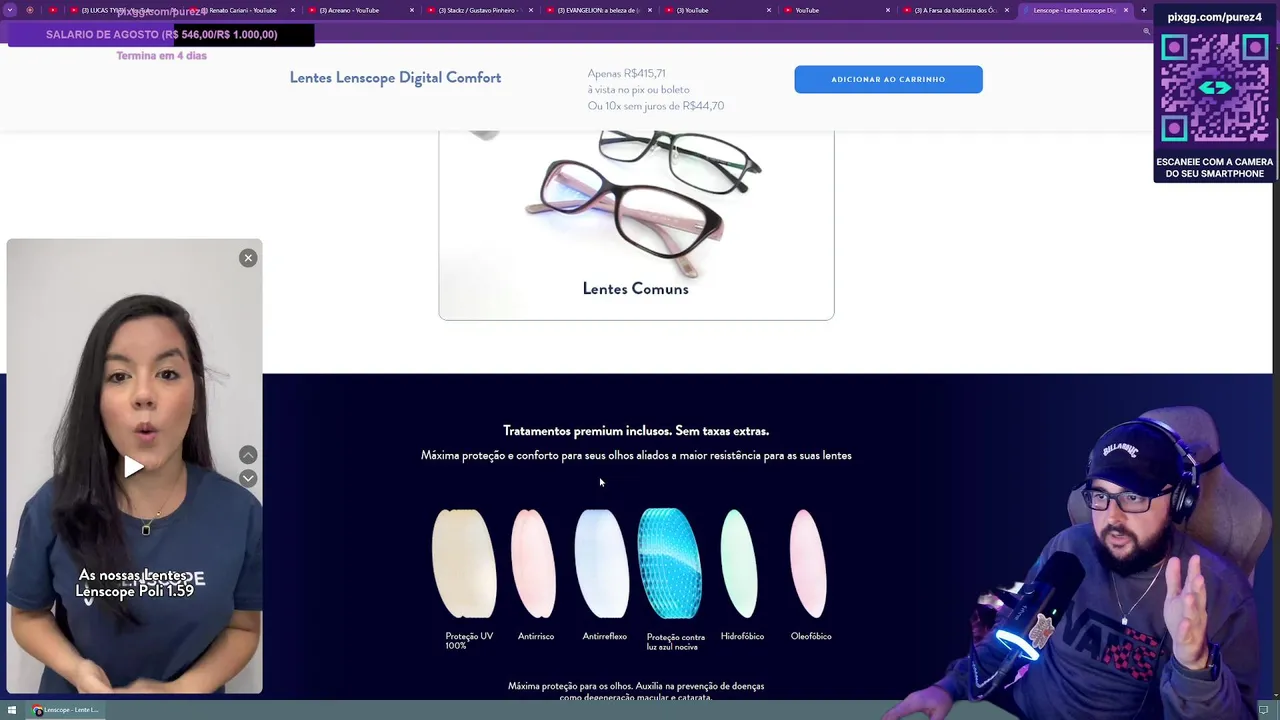Image resolution: width=1280 pixels, height=720 pixels.
Task: Select the Antirrisco lens icon
Action: 534,563
